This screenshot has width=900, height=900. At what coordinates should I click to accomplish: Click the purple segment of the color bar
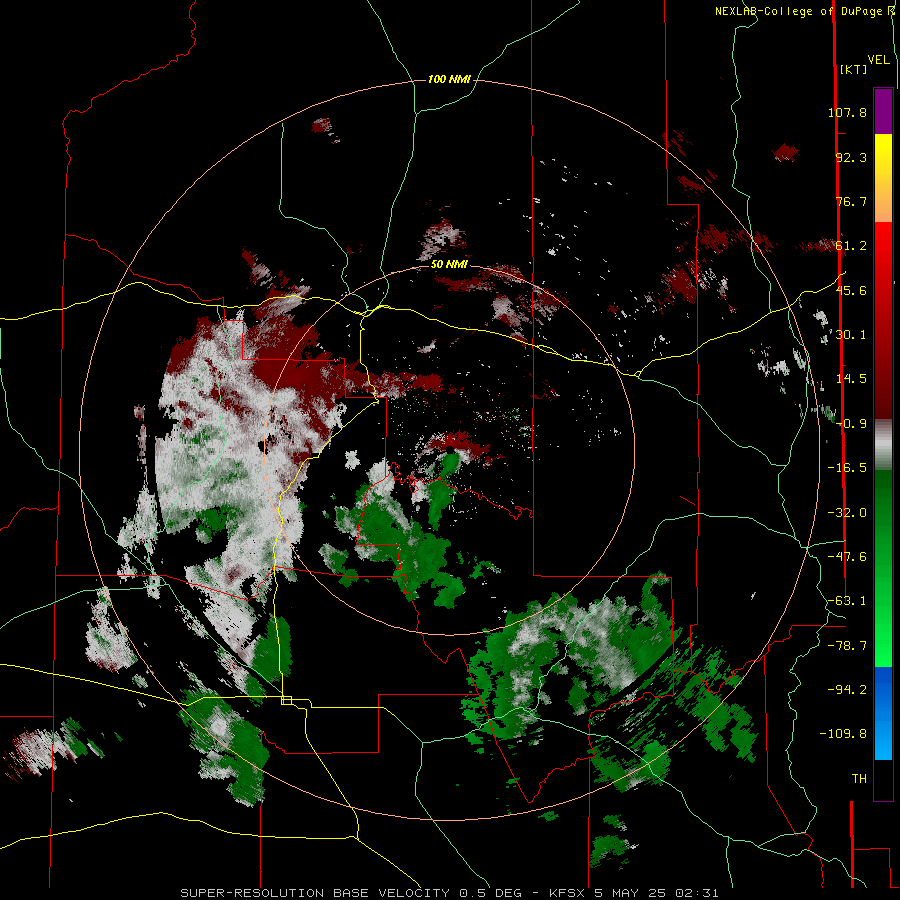883,111
